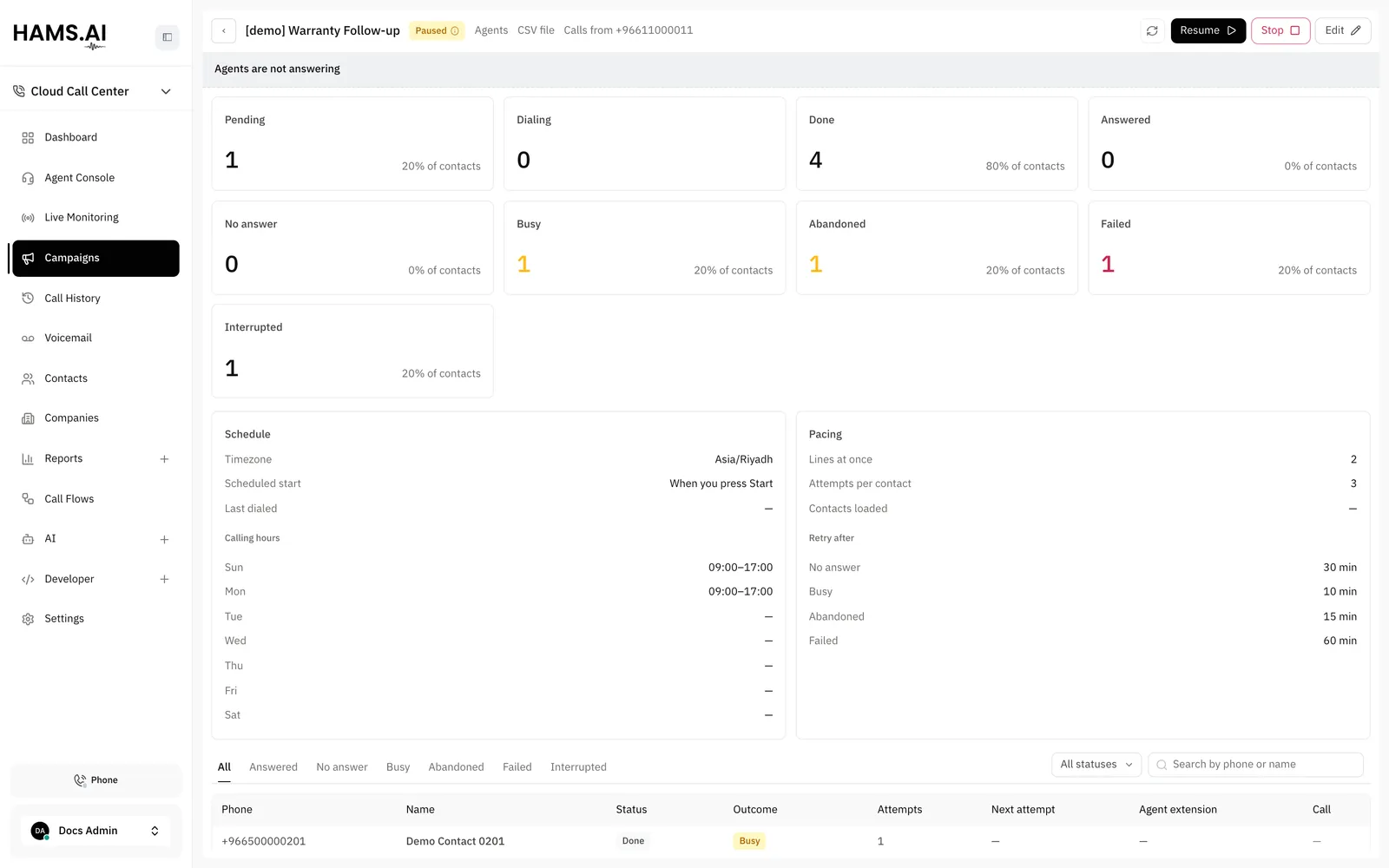Open Call History page

click(95, 299)
